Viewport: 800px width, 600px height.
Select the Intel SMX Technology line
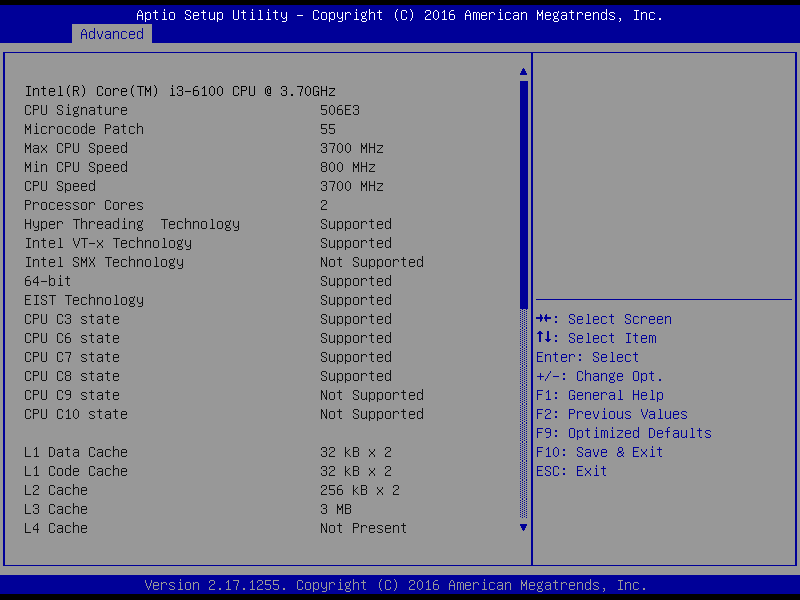tap(104, 262)
